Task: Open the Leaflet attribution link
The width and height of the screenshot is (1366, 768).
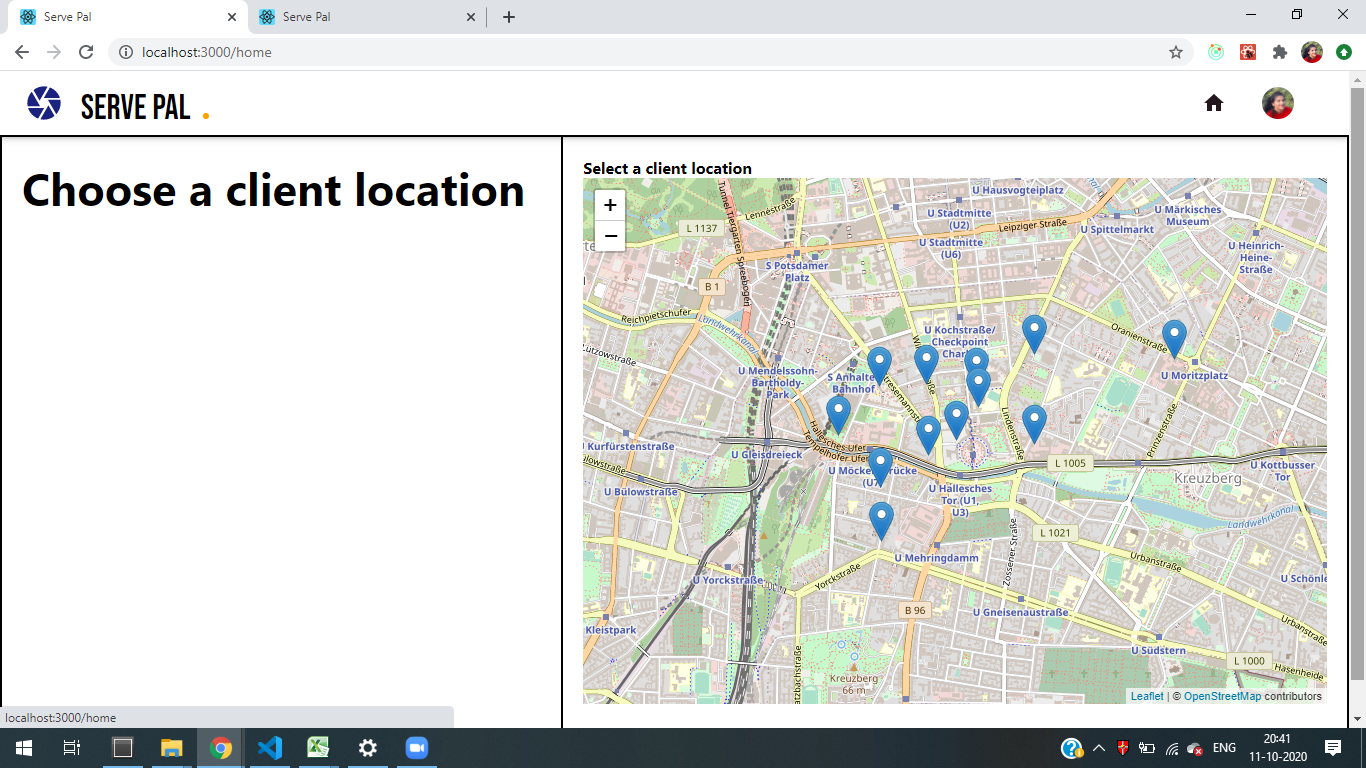Action: (1146, 696)
